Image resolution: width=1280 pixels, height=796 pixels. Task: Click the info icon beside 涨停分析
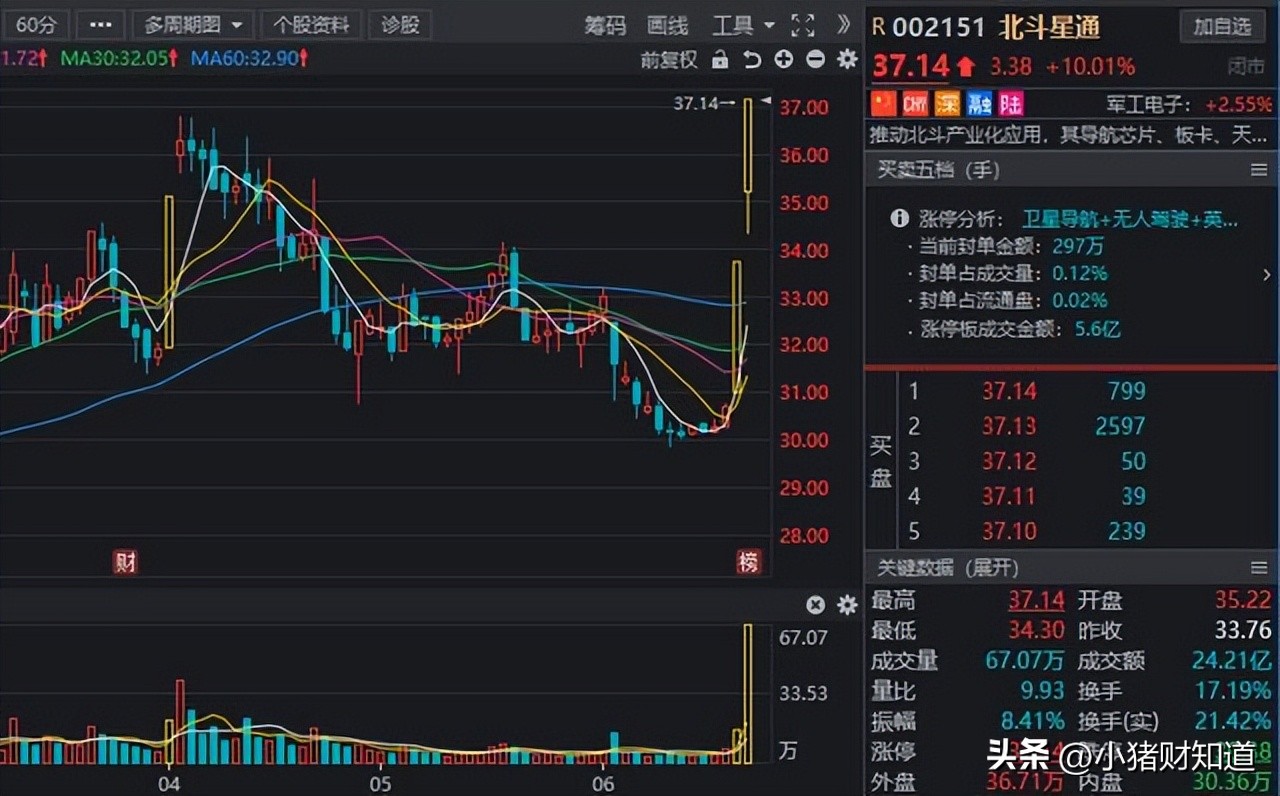point(898,217)
